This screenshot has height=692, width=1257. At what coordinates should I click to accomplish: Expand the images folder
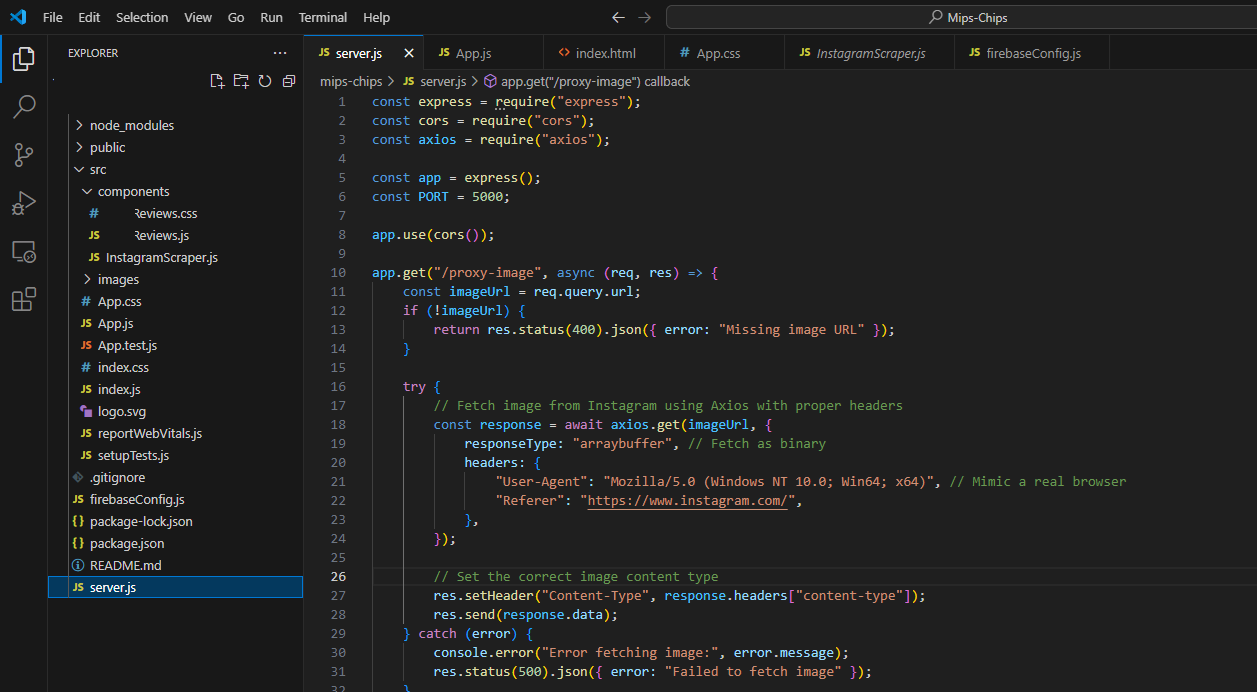118,279
